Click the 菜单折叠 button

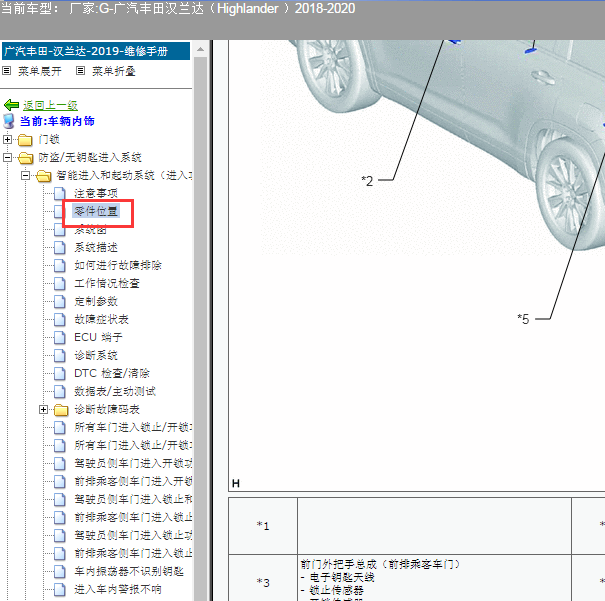(x=114, y=71)
